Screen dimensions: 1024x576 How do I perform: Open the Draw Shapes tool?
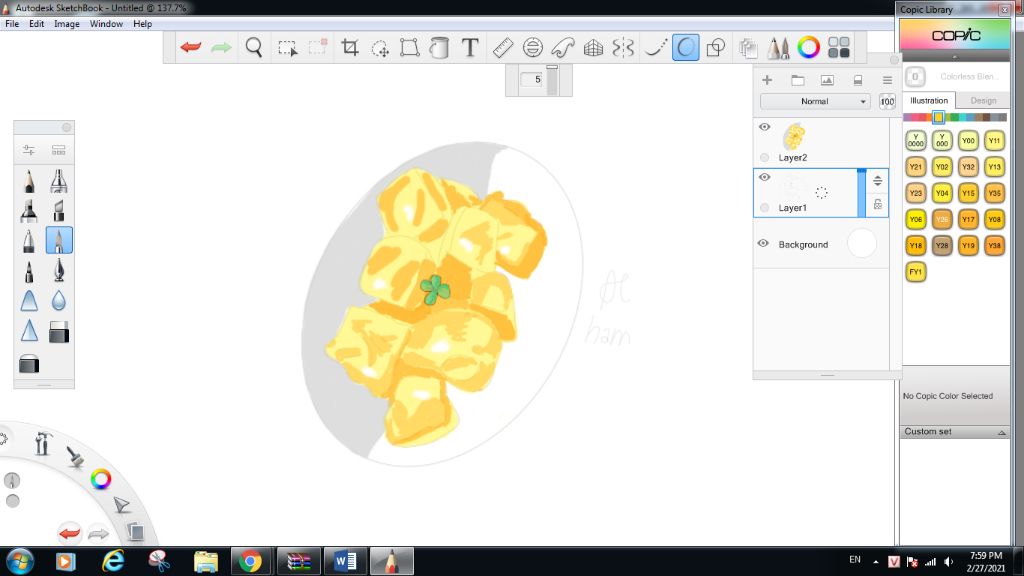pos(716,47)
